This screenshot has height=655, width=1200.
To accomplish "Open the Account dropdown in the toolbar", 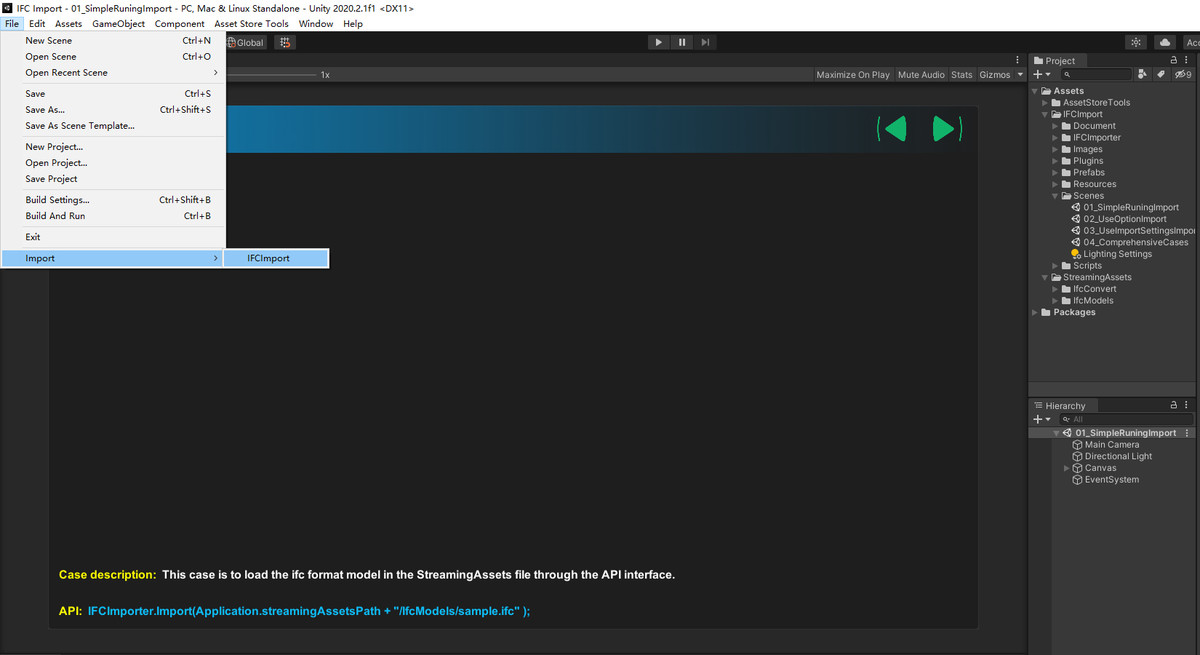I will [x=1191, y=42].
